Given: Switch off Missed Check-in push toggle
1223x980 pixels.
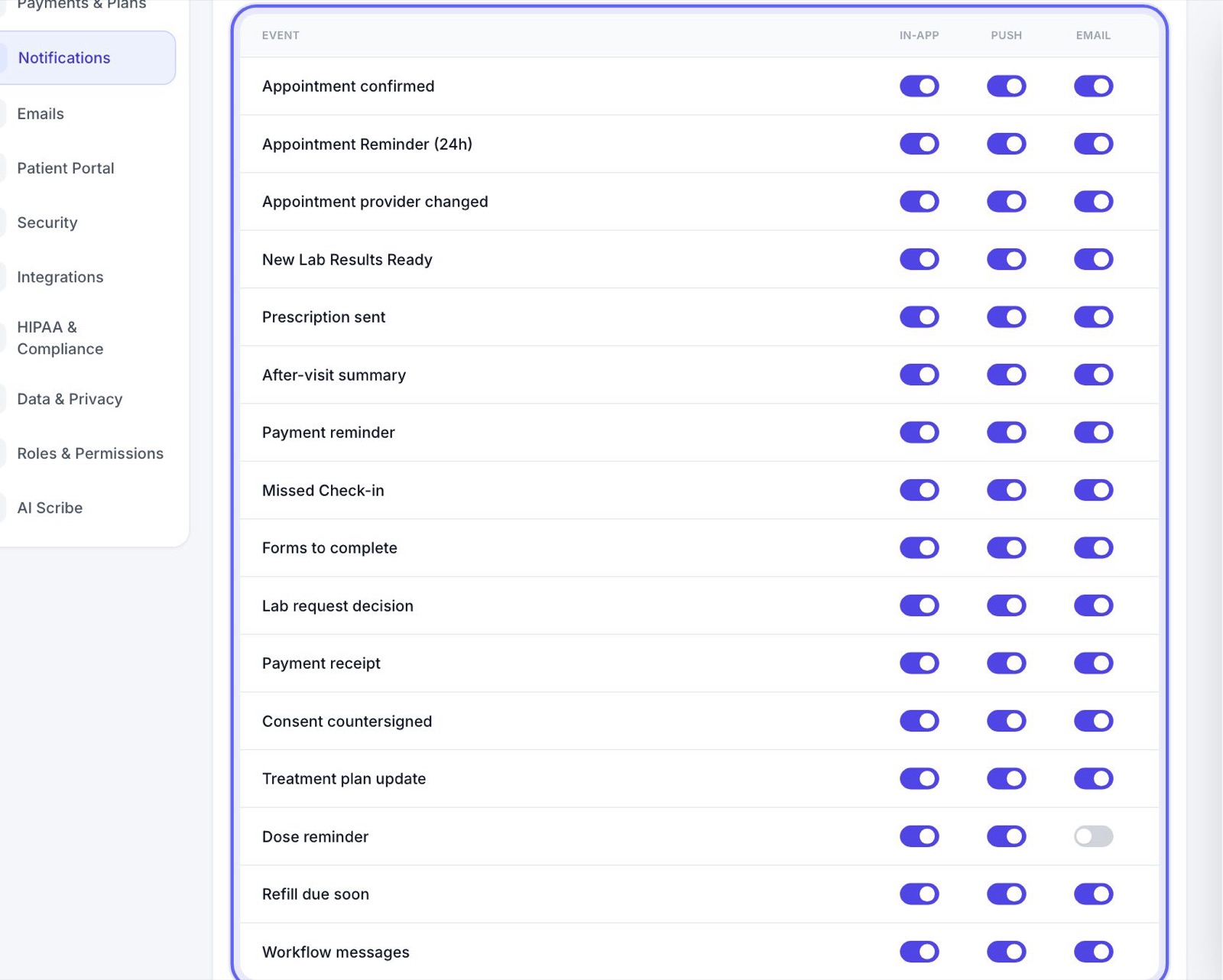Looking at the screenshot, I should [x=1006, y=490].
